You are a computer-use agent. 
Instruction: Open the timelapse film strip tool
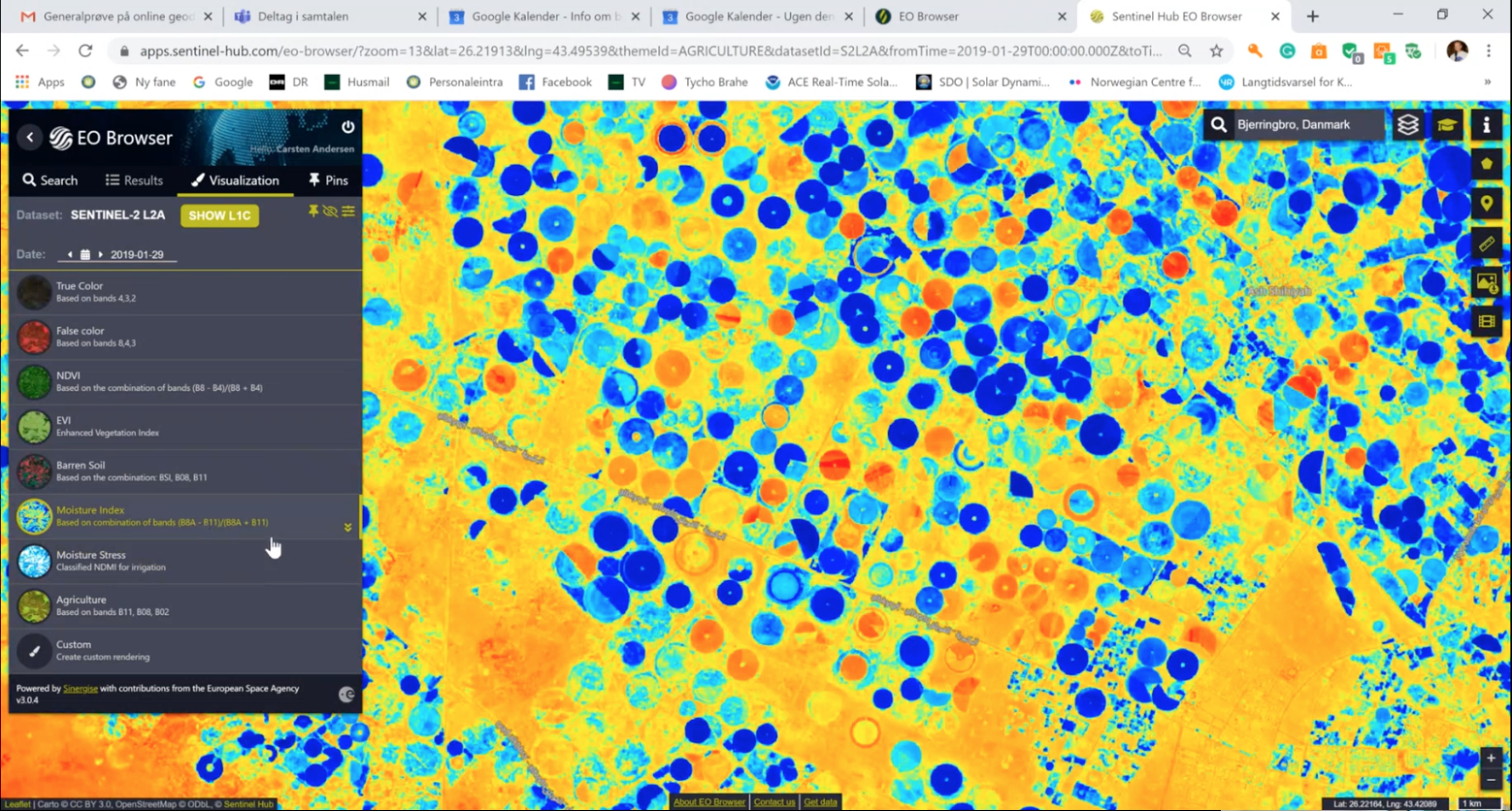click(1486, 321)
